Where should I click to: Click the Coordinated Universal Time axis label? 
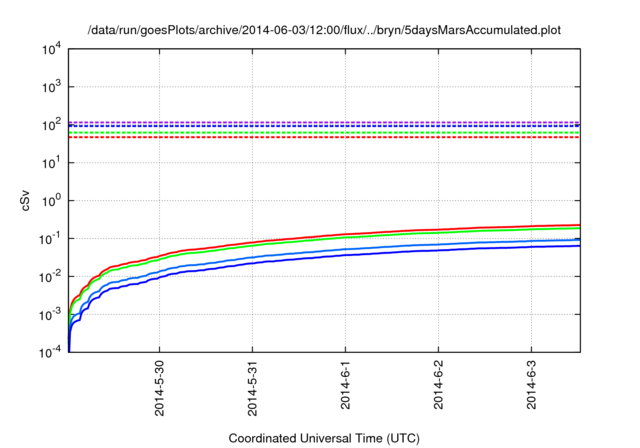tap(324, 438)
